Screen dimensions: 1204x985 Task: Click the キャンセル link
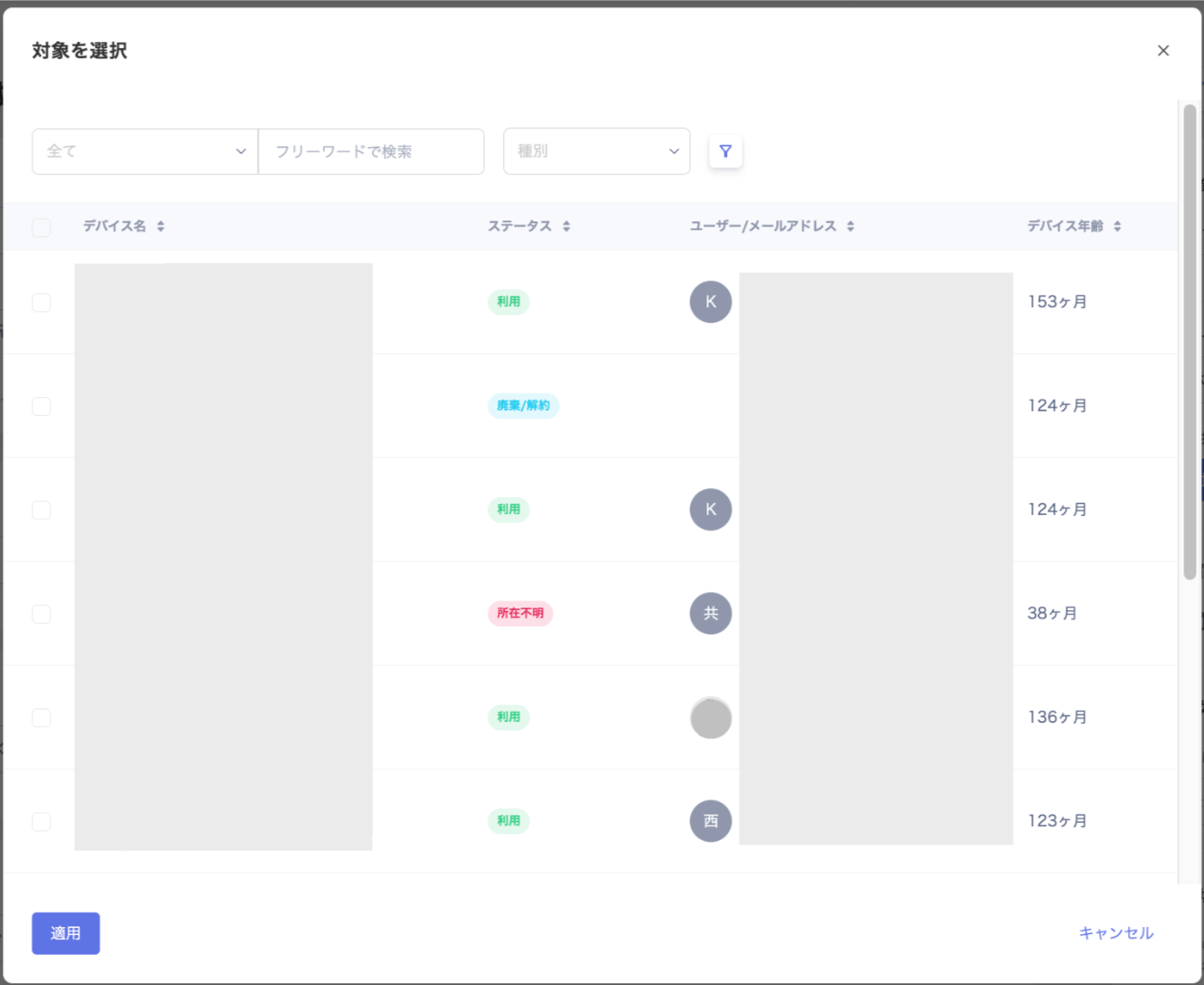coord(1117,933)
